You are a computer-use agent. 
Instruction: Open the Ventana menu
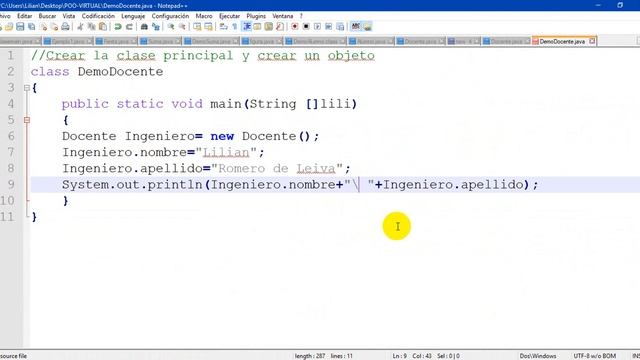[282, 16]
